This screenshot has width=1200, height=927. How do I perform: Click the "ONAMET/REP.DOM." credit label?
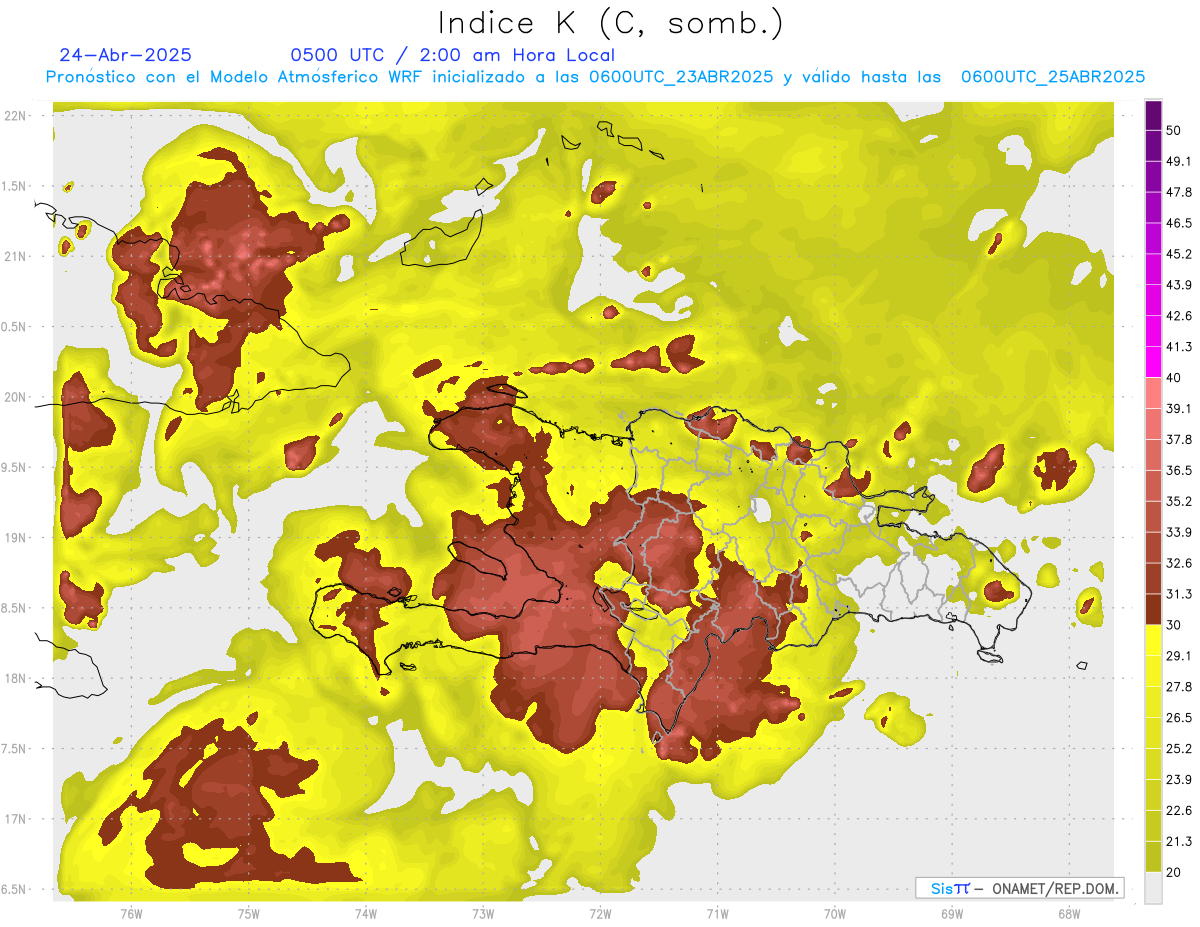[x=1054, y=888]
